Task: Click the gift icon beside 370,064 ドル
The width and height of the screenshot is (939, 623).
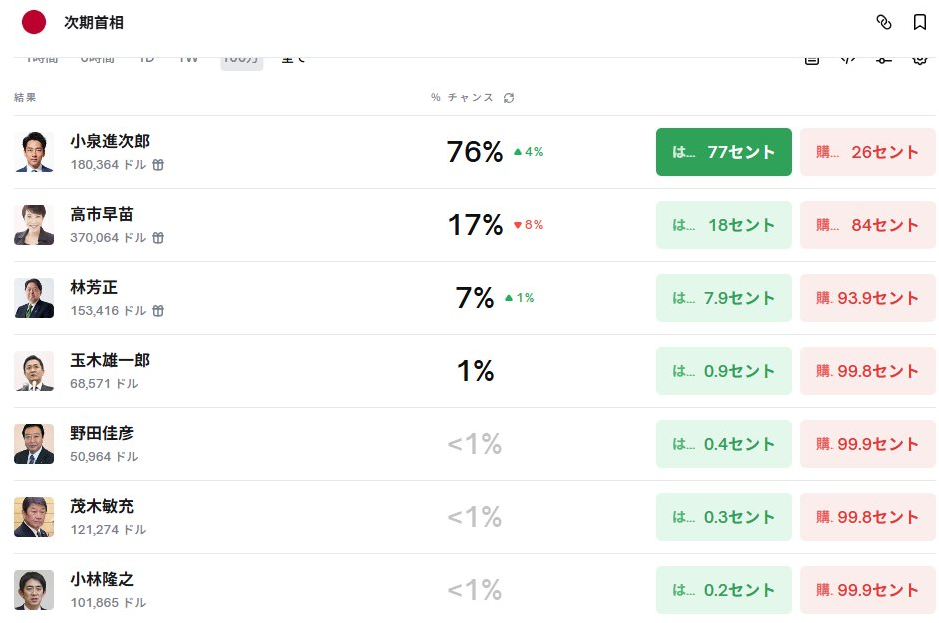Action: [158, 238]
